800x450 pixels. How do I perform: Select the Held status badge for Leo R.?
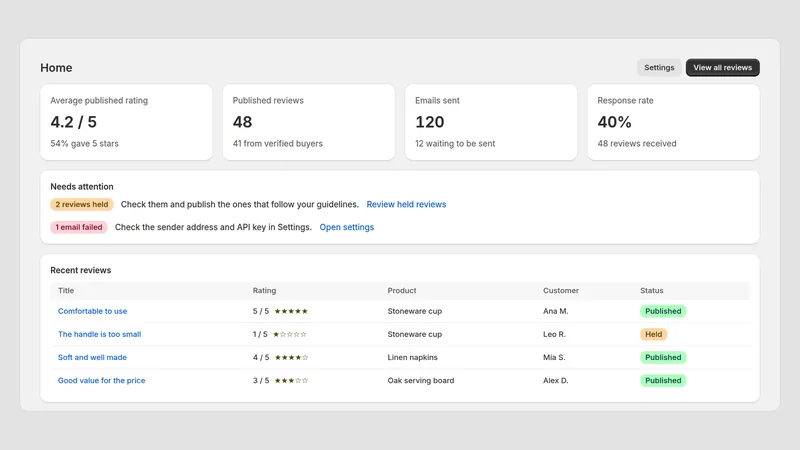[653, 334]
